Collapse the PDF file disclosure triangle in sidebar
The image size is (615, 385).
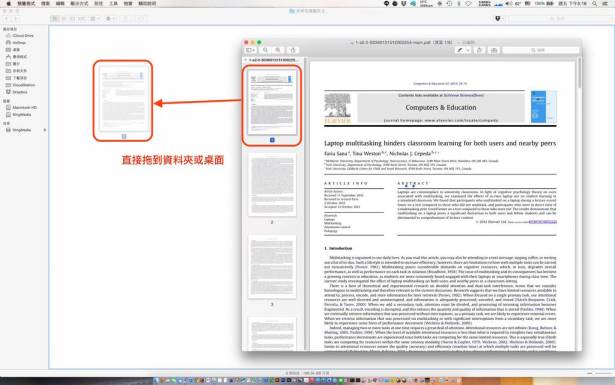click(x=246, y=60)
